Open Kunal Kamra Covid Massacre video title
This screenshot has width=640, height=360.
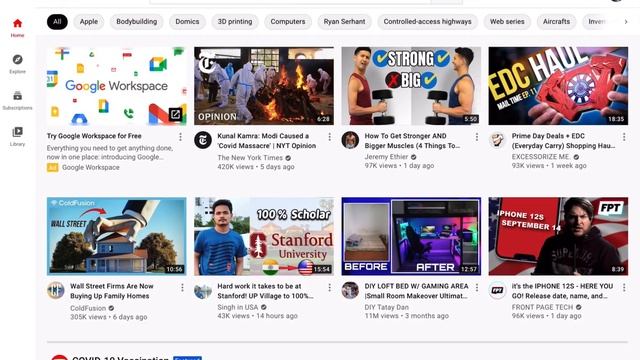267,141
